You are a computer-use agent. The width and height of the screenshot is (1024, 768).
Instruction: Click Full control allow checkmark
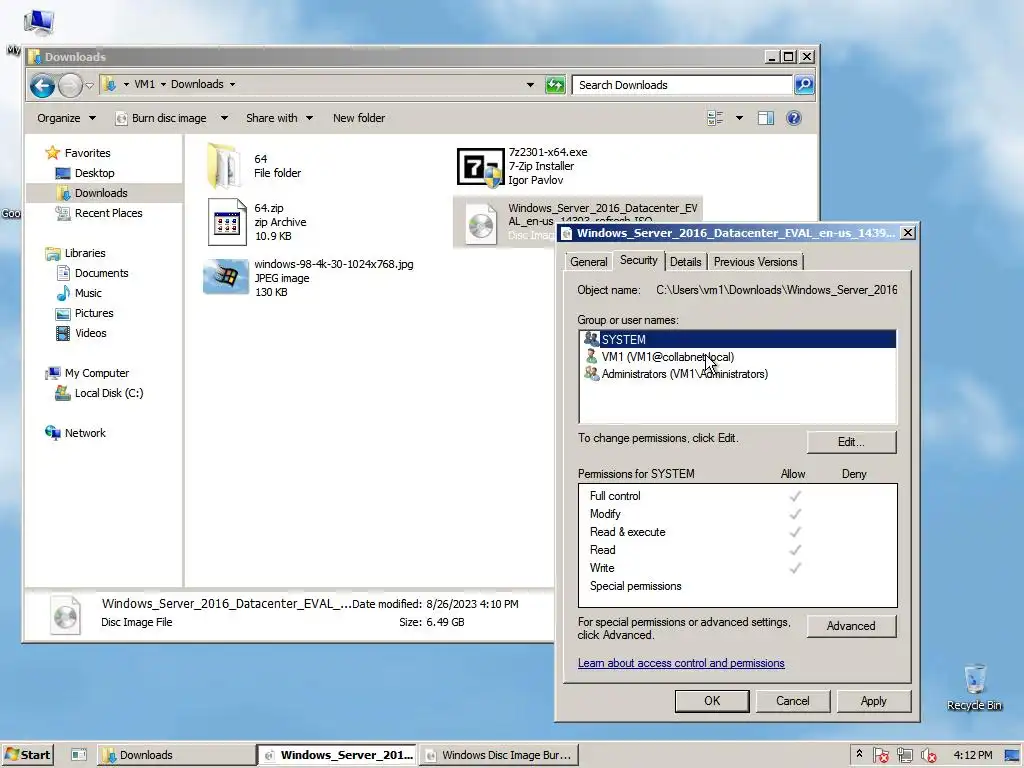(795, 496)
